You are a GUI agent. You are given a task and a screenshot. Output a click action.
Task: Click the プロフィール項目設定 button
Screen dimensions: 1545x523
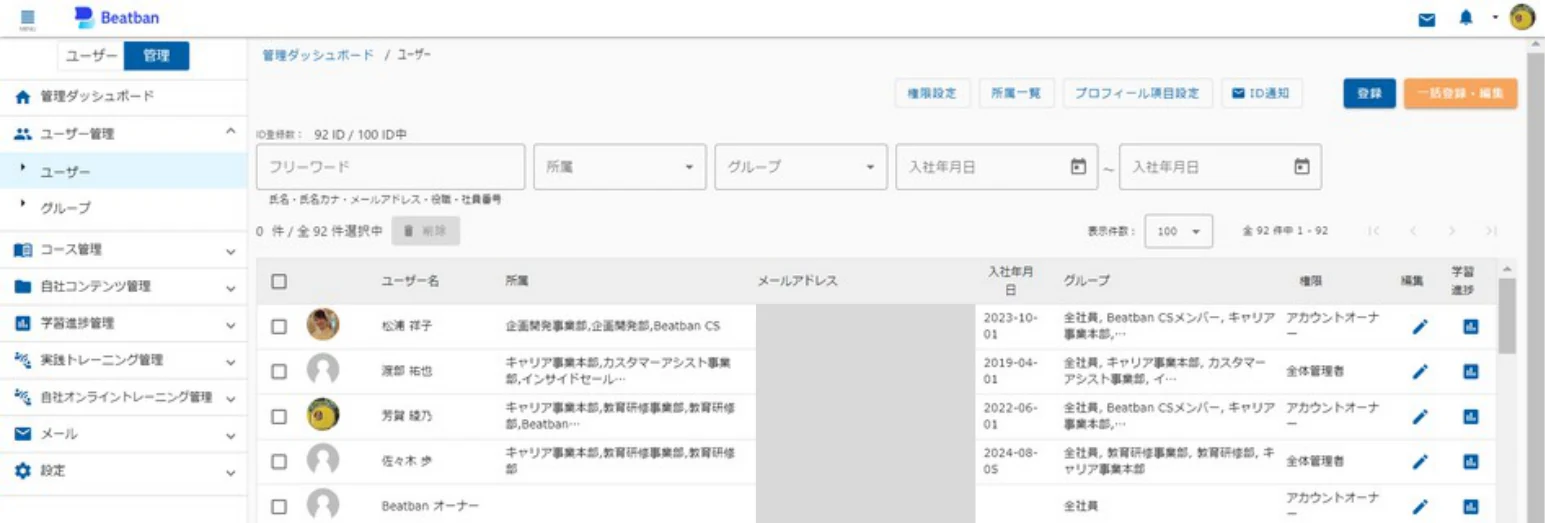[x=1137, y=93]
